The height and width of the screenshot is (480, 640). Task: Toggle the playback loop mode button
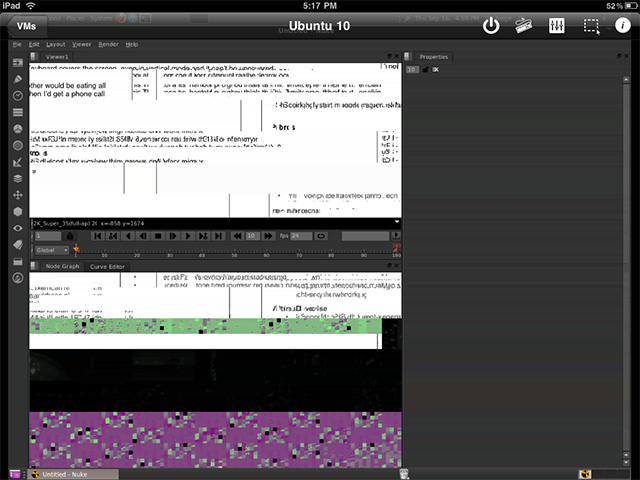tap(321, 236)
